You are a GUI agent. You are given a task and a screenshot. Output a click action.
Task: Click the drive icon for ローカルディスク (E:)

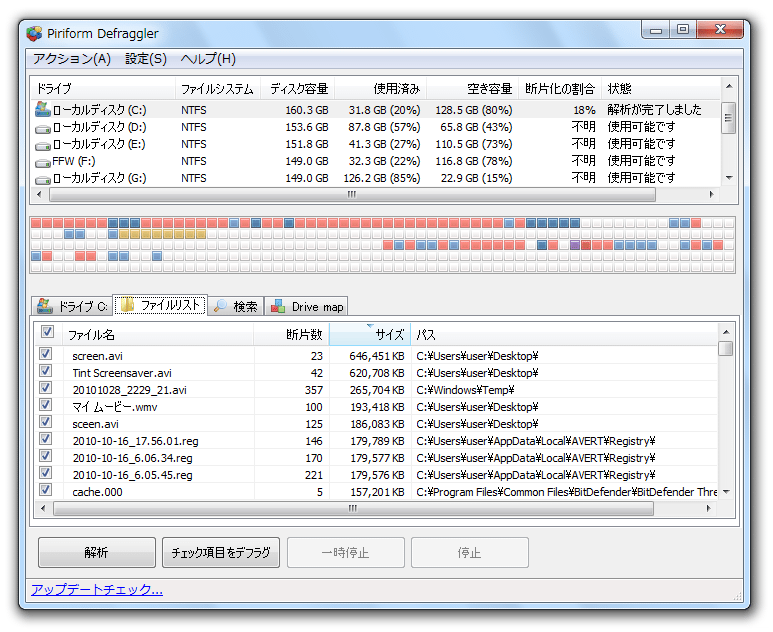43,146
